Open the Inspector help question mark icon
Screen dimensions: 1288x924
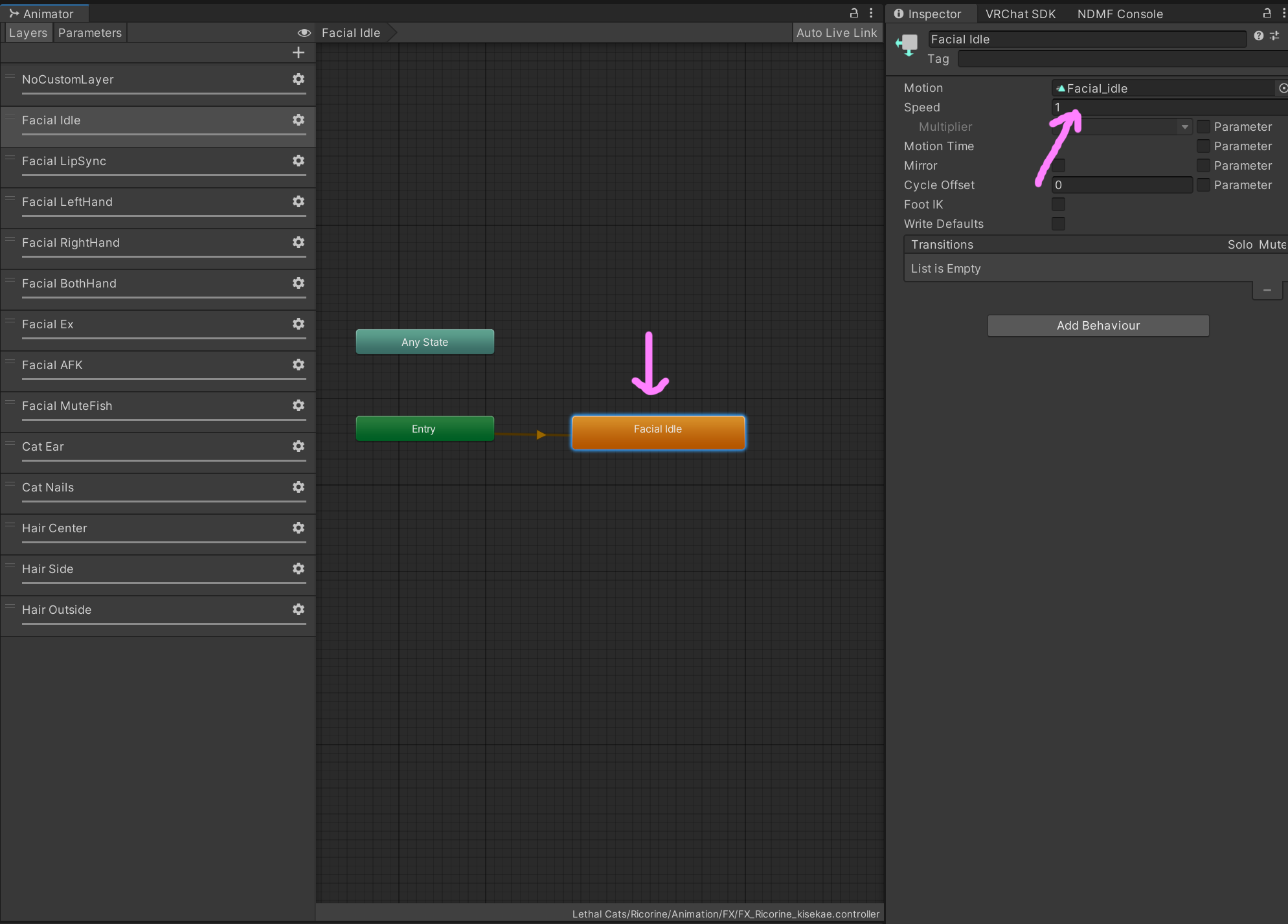click(x=1258, y=36)
